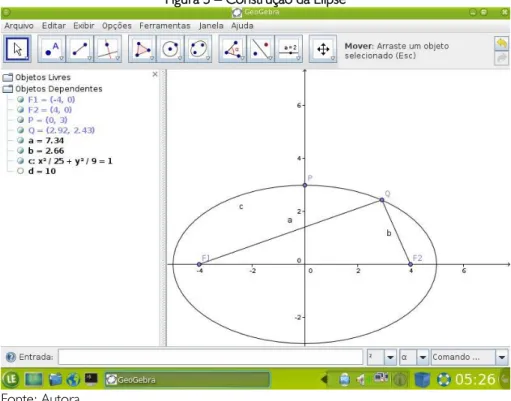Image resolution: width=511 pixels, height=401 pixels.
Task: Select the Slider a=2 tool
Action: pyautogui.click(x=289, y=49)
